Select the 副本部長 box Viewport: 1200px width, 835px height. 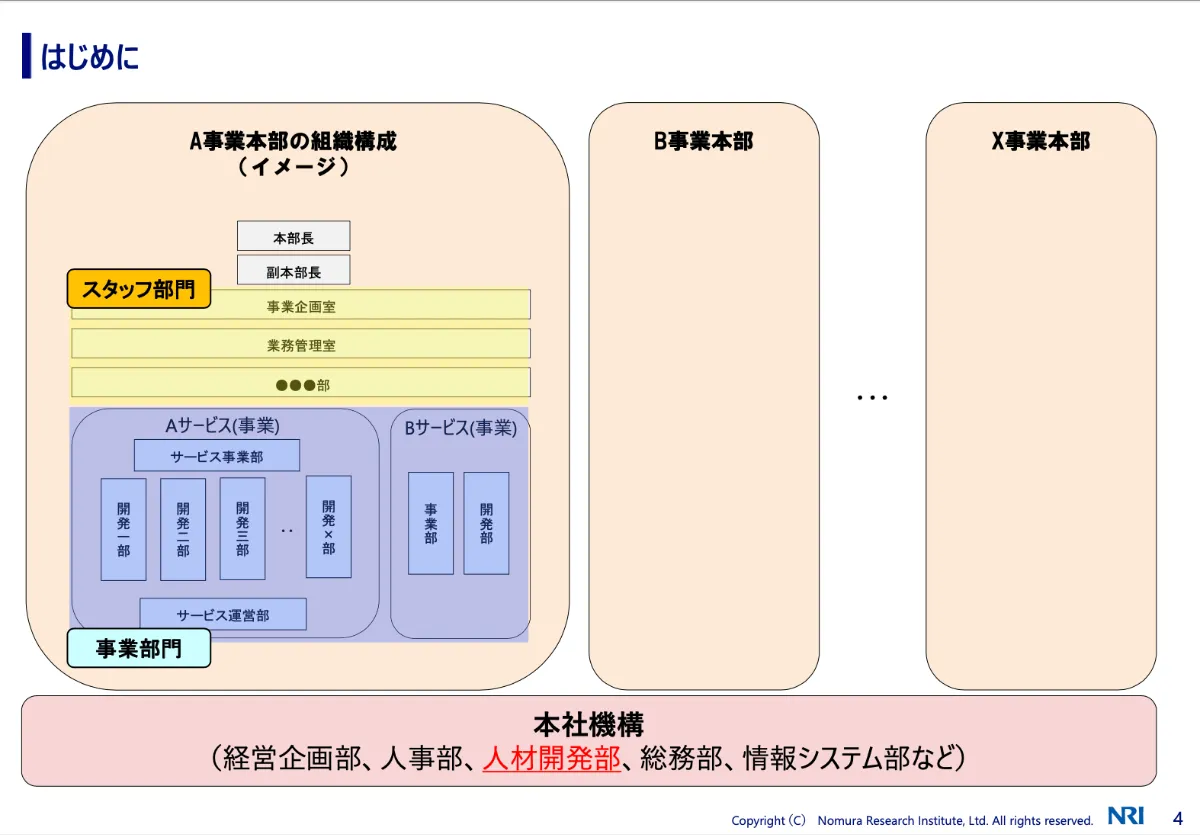(x=292, y=269)
